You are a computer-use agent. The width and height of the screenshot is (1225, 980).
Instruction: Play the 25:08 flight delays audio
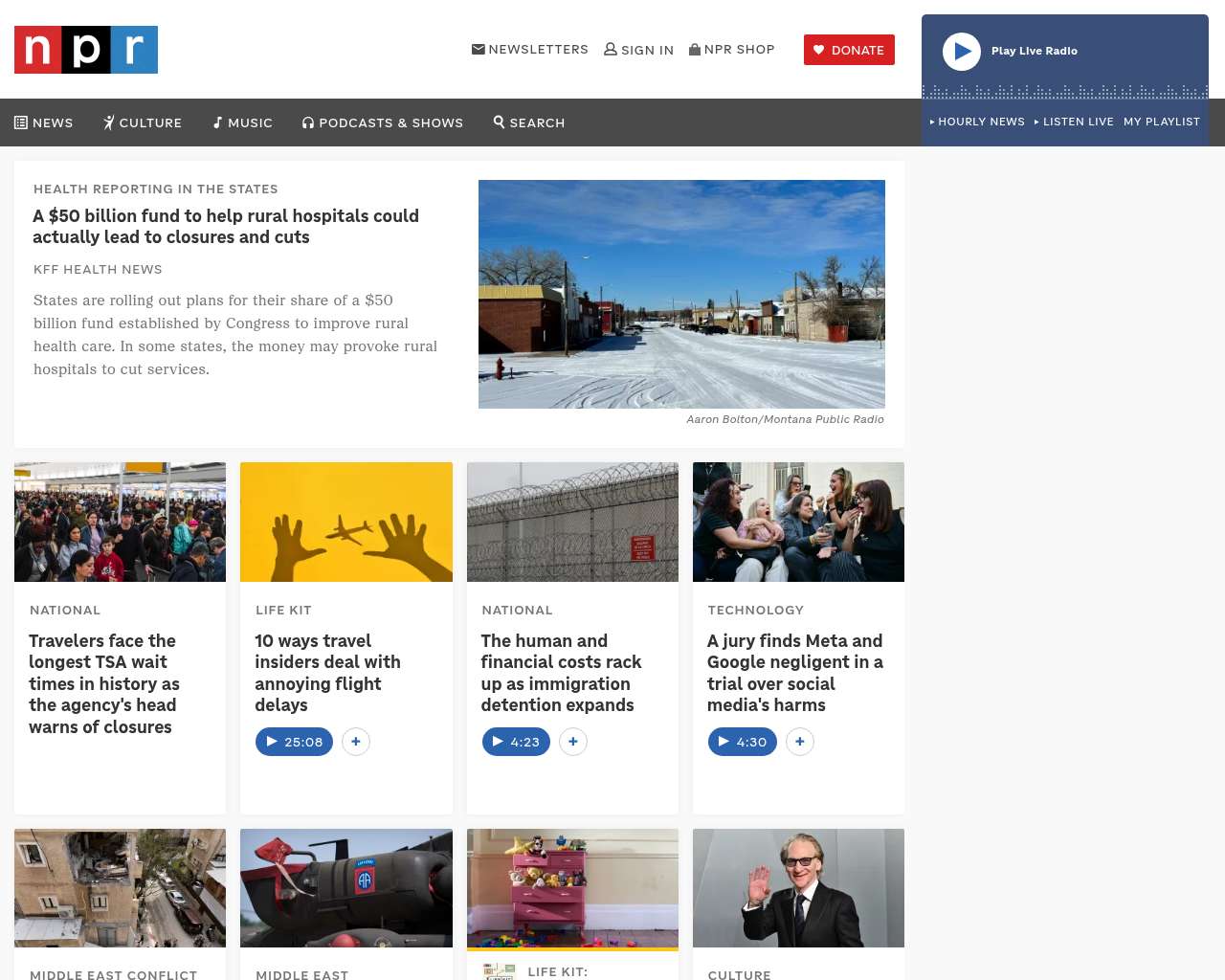(x=294, y=742)
